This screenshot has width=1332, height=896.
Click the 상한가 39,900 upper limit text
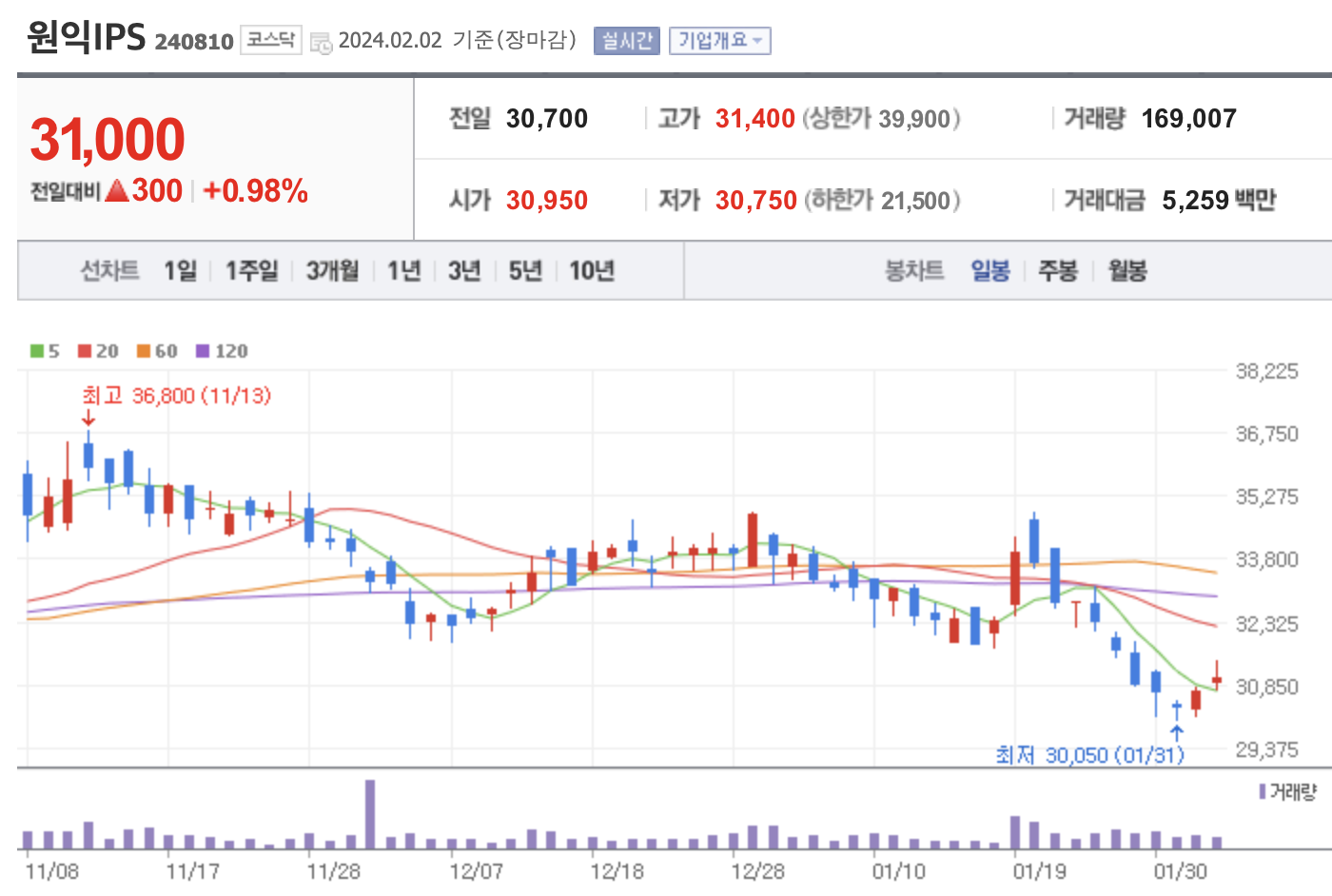881,119
